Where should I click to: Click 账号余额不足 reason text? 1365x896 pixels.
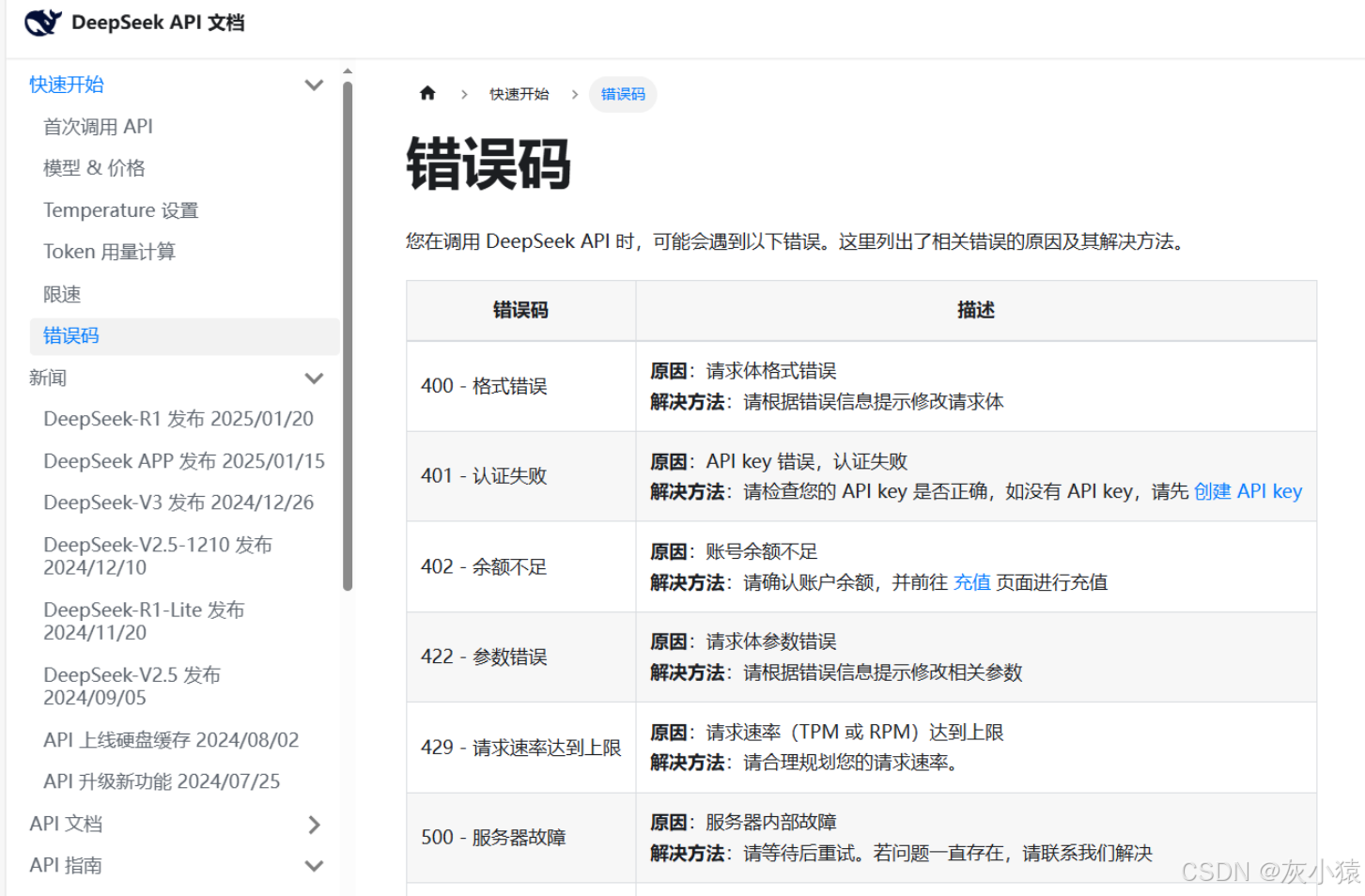(x=762, y=551)
